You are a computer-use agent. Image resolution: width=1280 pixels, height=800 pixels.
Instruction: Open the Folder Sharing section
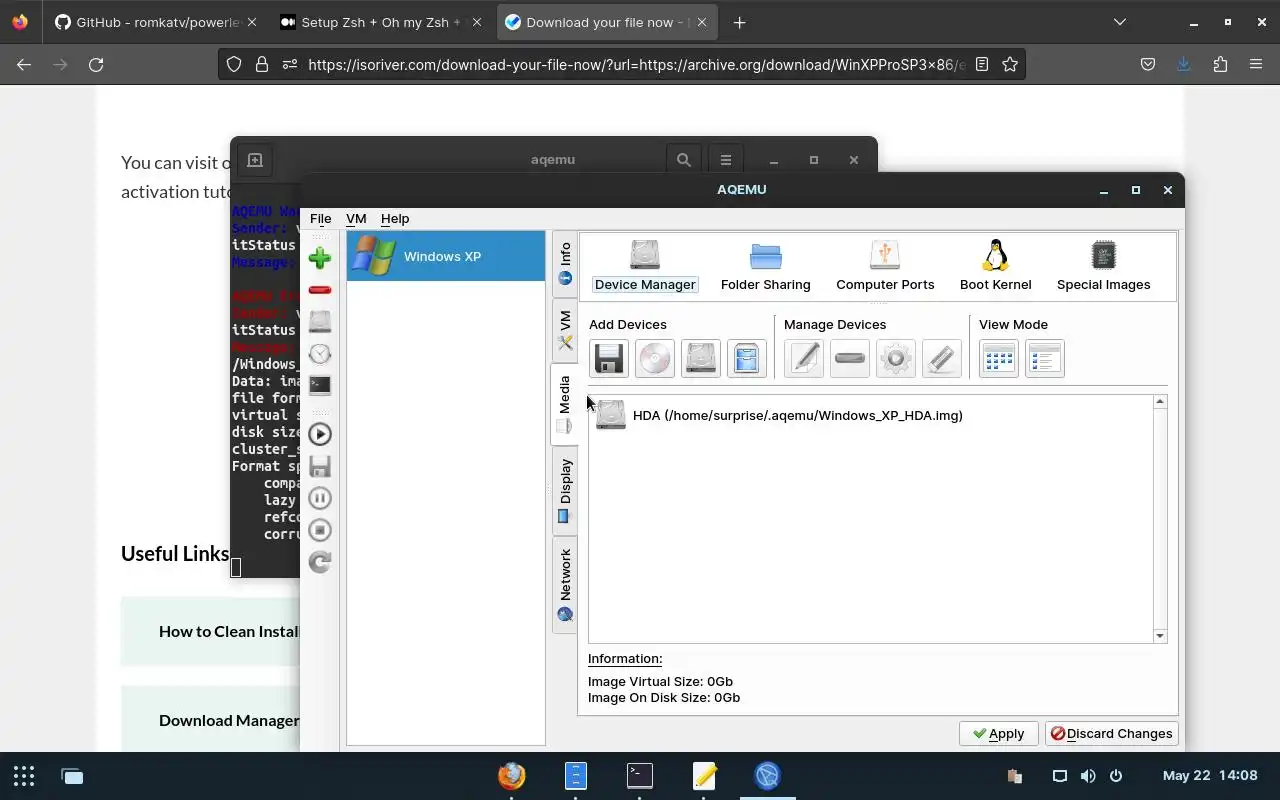[x=765, y=266]
